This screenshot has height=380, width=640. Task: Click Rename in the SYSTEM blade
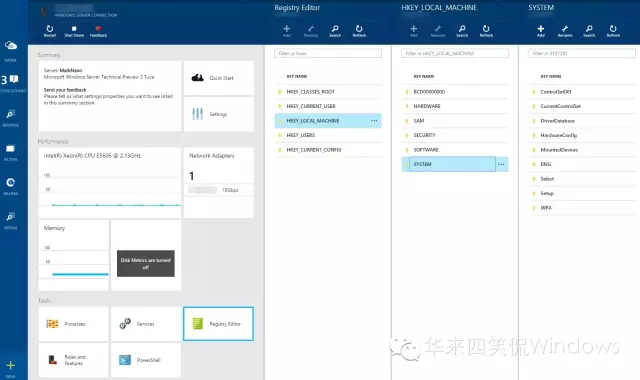pyautogui.click(x=565, y=31)
